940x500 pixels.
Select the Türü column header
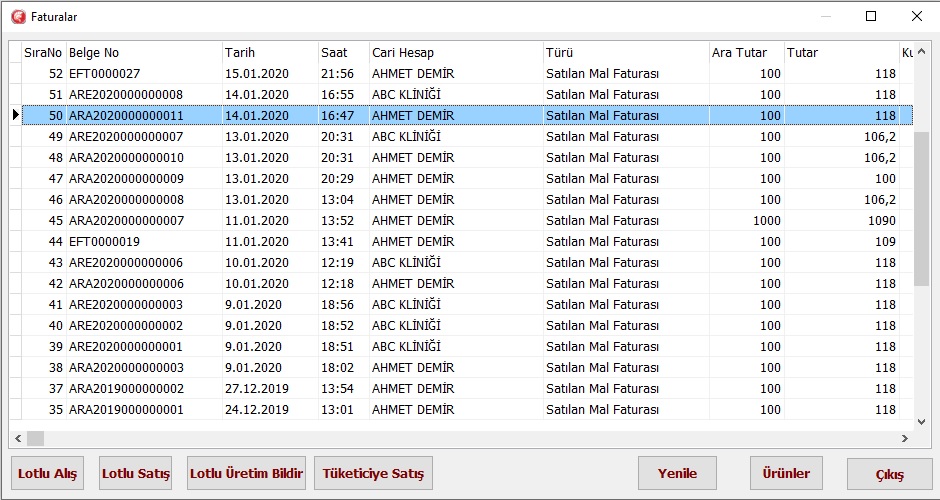[624, 52]
